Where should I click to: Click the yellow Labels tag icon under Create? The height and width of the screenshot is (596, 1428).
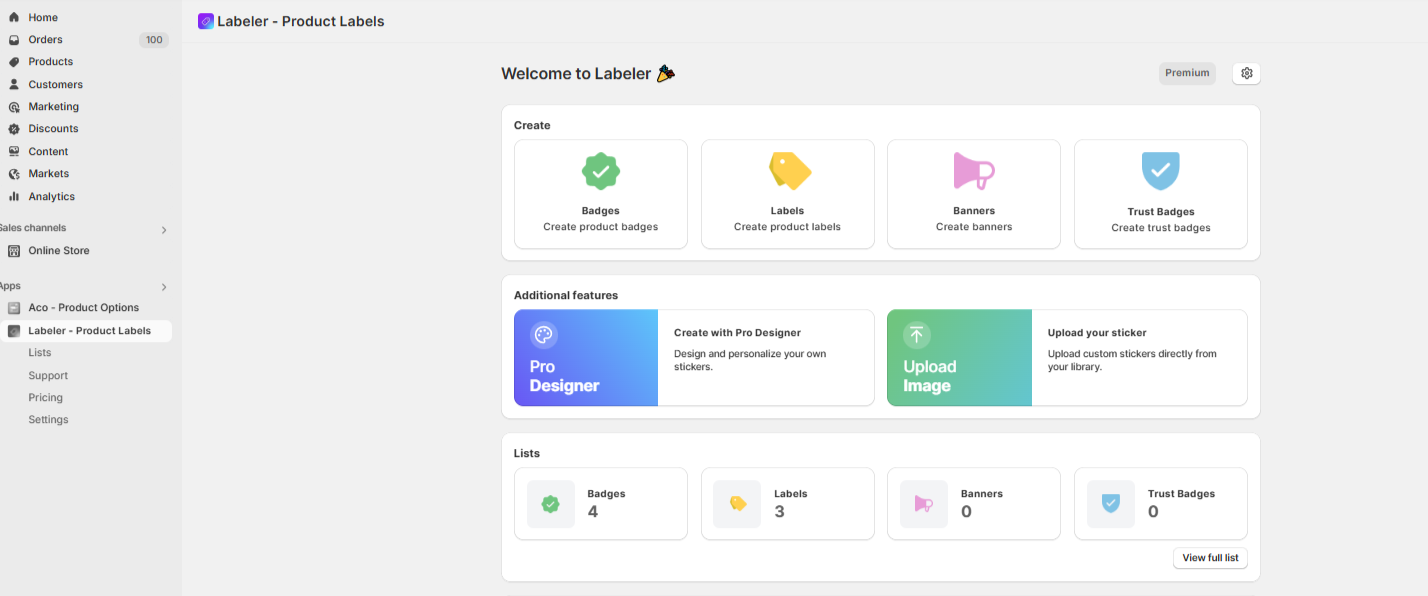[x=789, y=171]
